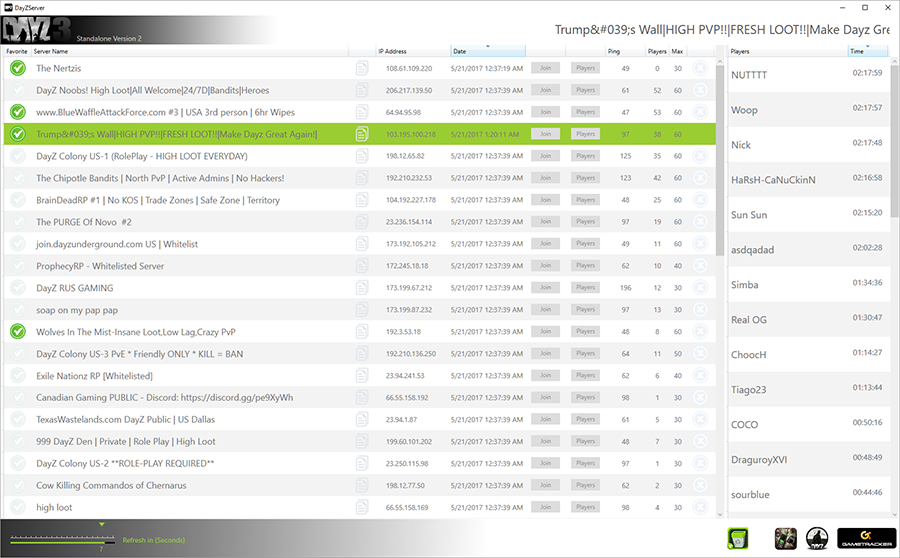Viewport: 900px width, 558px height.
Task: Show Players for Wolves In The Mist
Action: coord(585,332)
